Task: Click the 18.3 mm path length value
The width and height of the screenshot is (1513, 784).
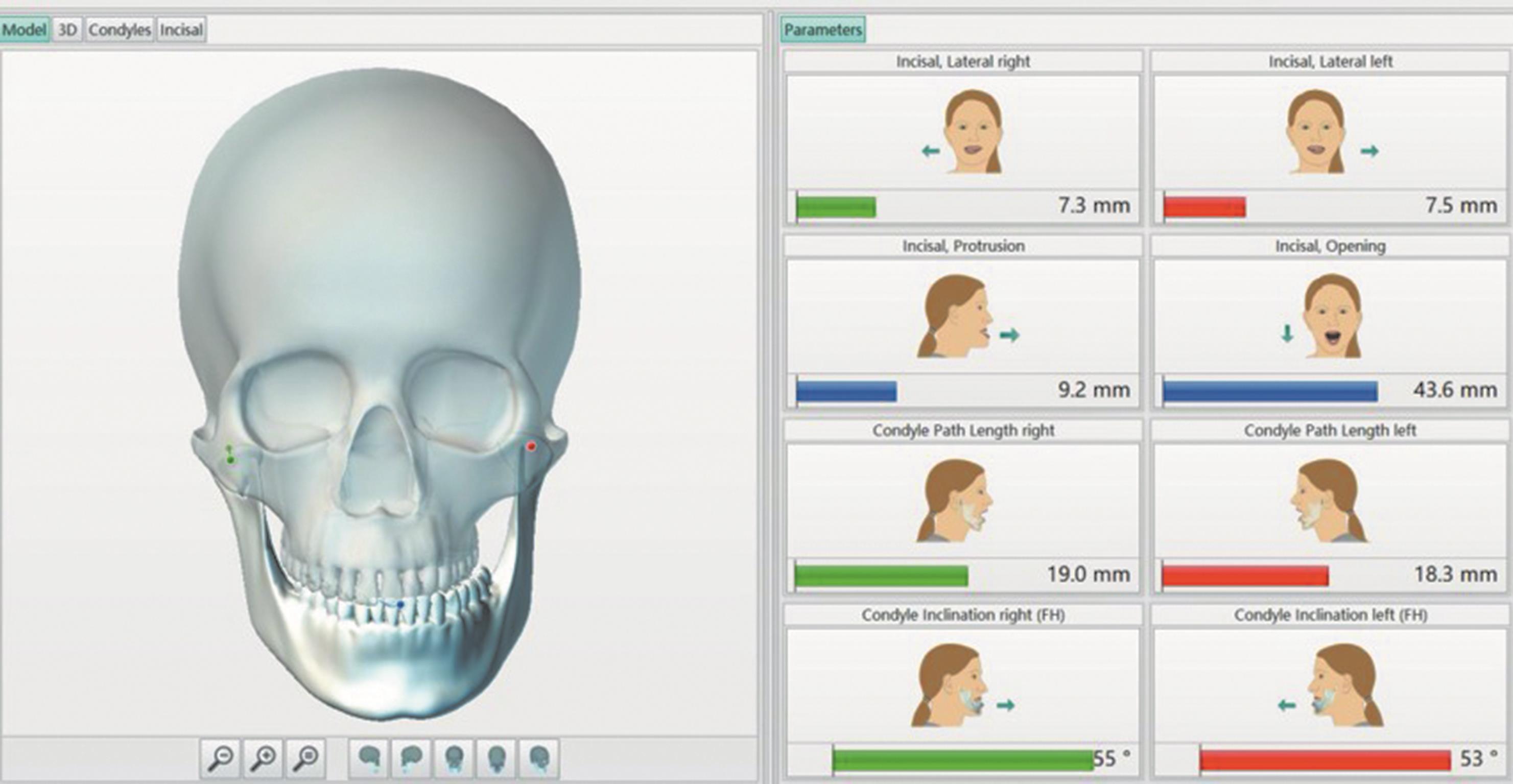Action: tap(1456, 575)
